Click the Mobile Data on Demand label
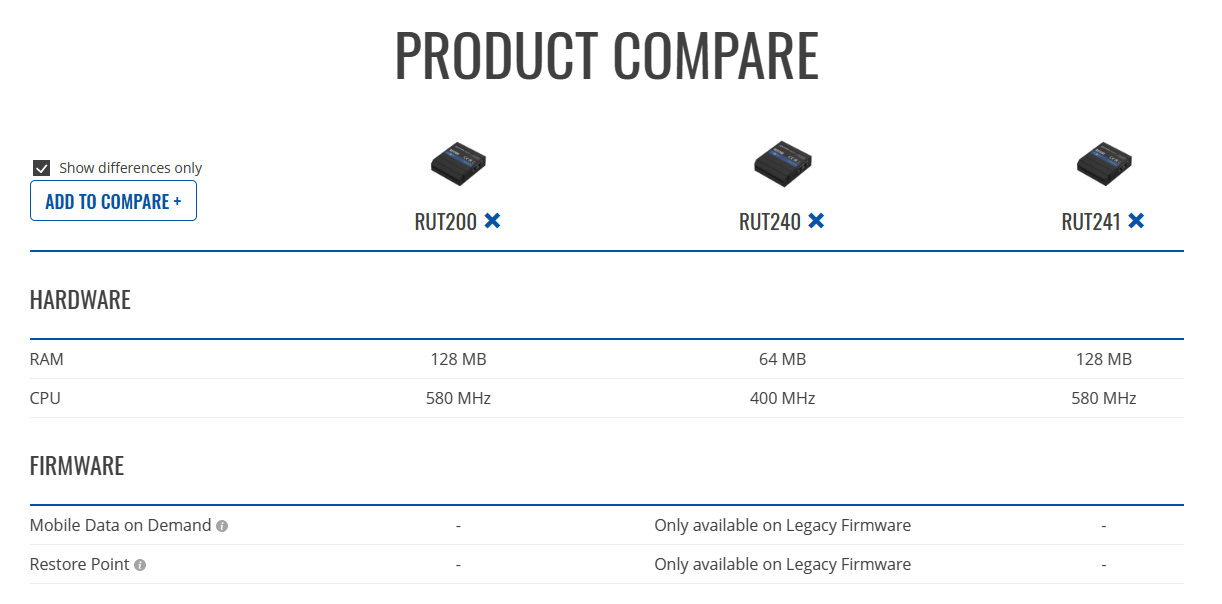 coord(120,525)
